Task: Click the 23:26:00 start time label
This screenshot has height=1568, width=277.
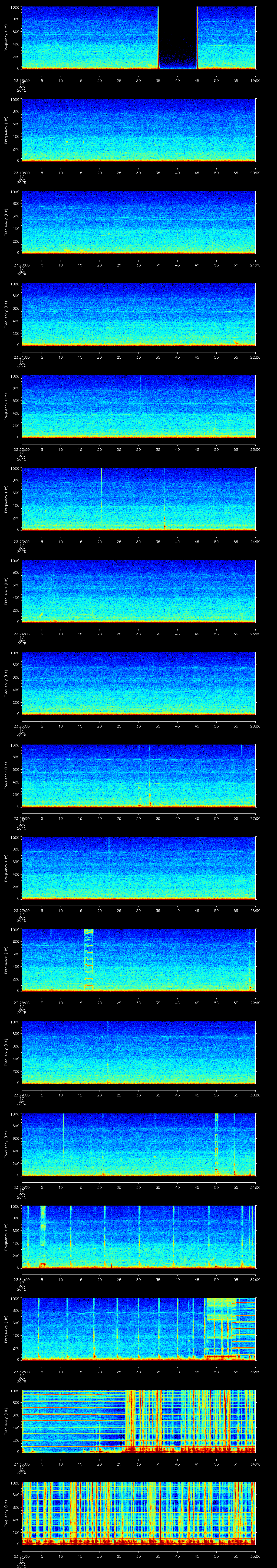Action: [x=21, y=818]
